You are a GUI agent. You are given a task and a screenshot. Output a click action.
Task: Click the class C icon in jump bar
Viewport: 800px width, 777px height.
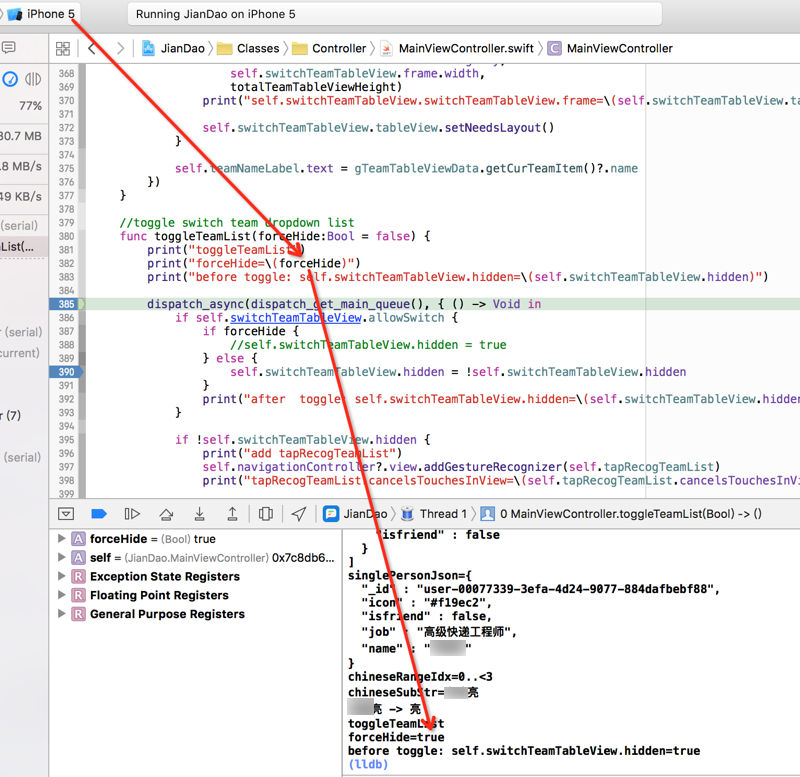(554, 48)
